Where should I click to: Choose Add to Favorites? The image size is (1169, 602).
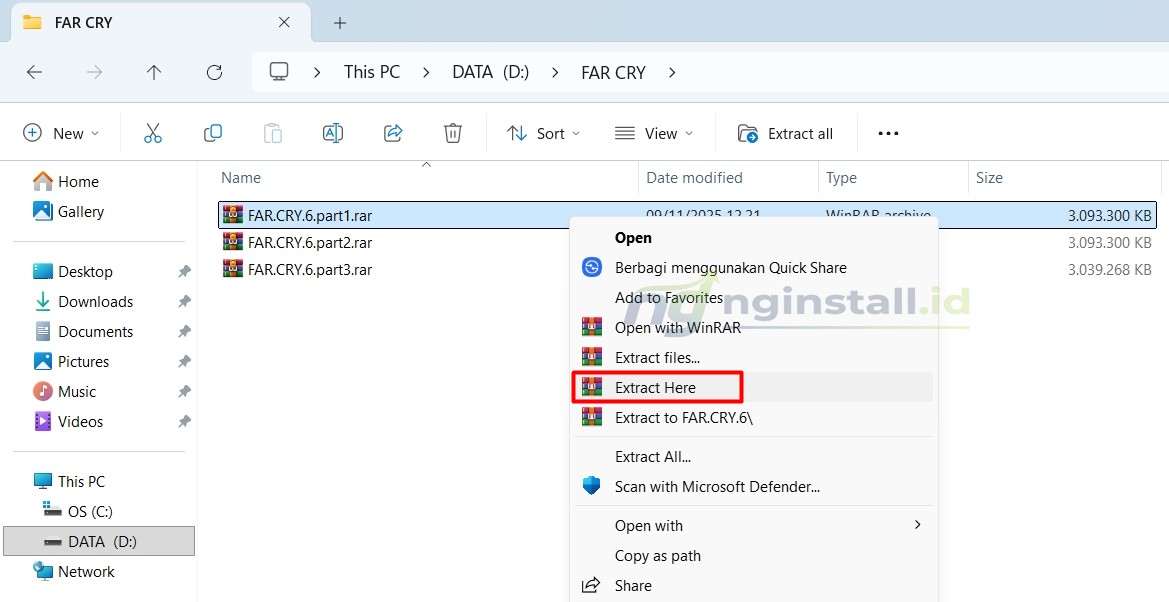[669, 298]
